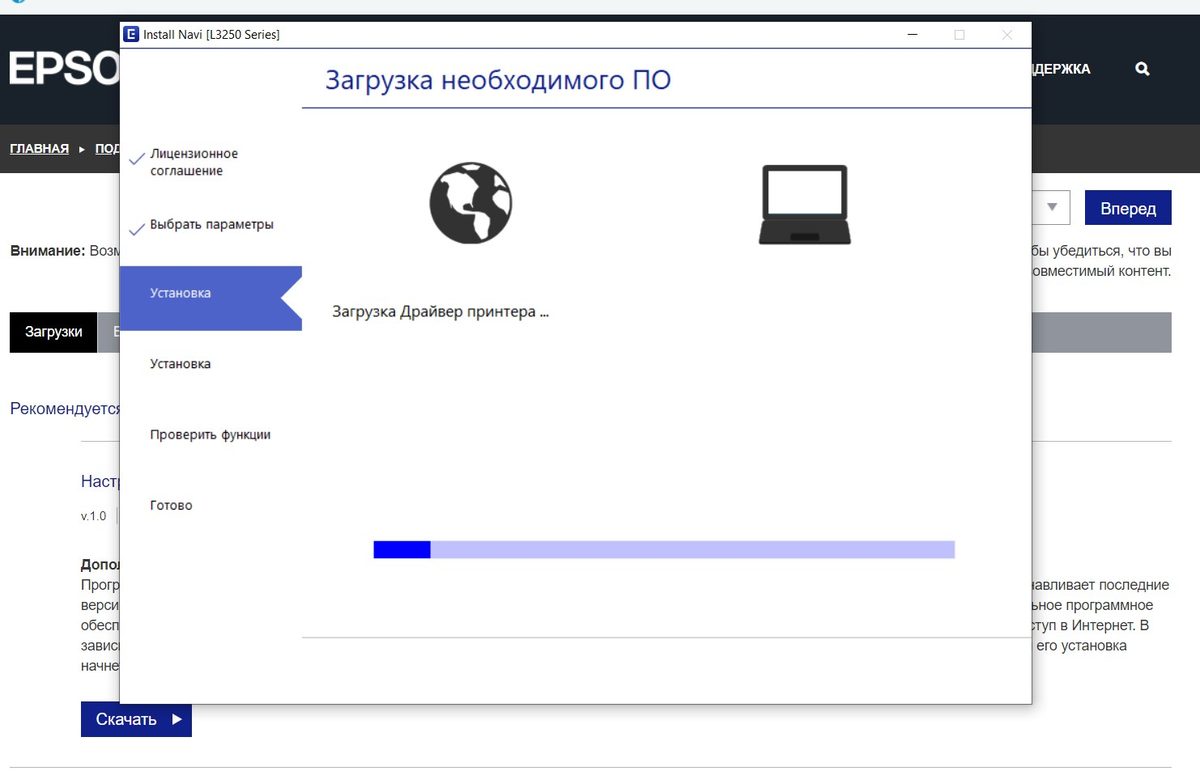This screenshot has height=771, width=1200.
Task: Click Загрузка необходимого ПО heading
Action: click(498, 81)
